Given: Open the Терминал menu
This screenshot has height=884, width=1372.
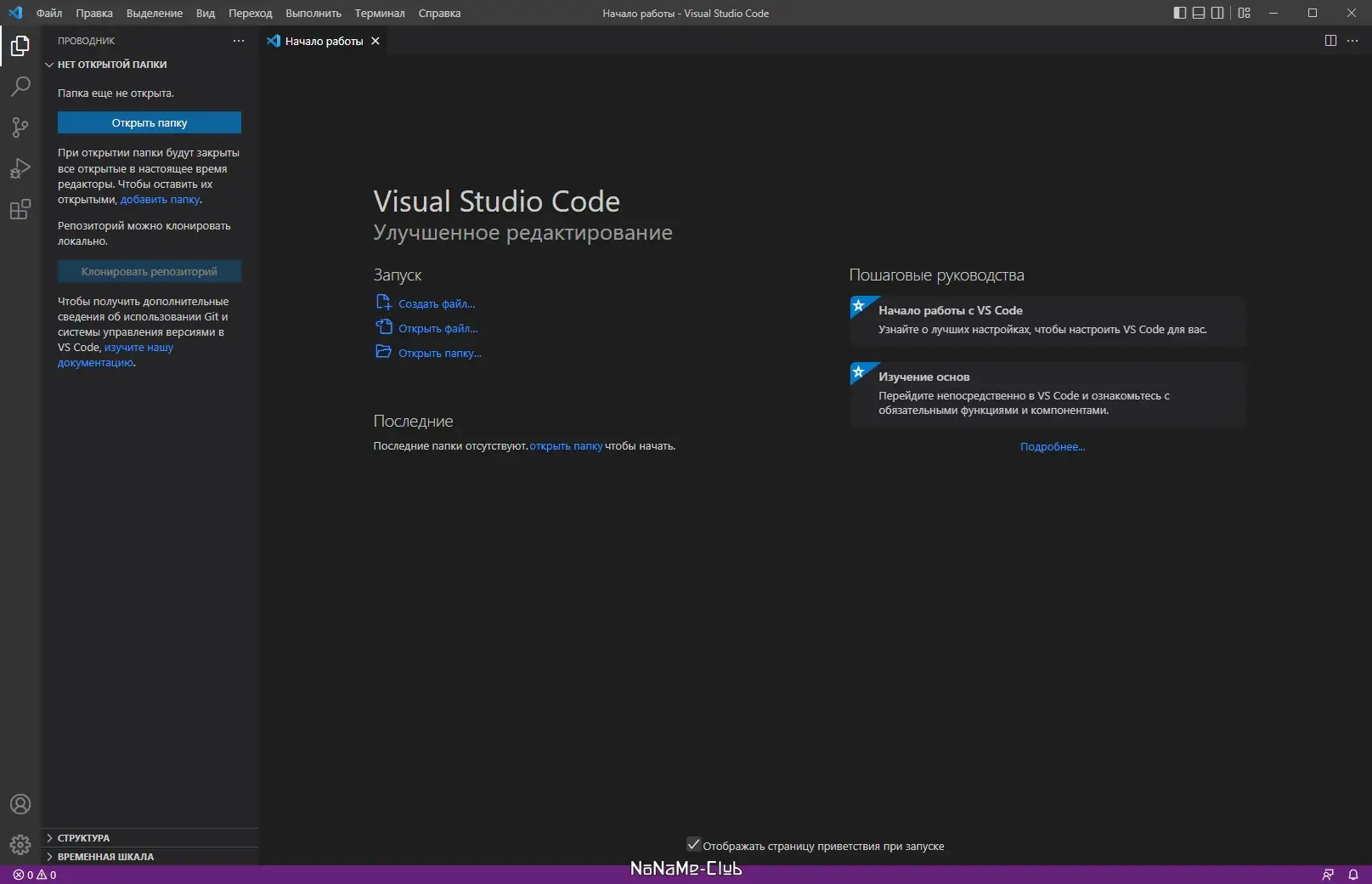Looking at the screenshot, I should click(379, 13).
